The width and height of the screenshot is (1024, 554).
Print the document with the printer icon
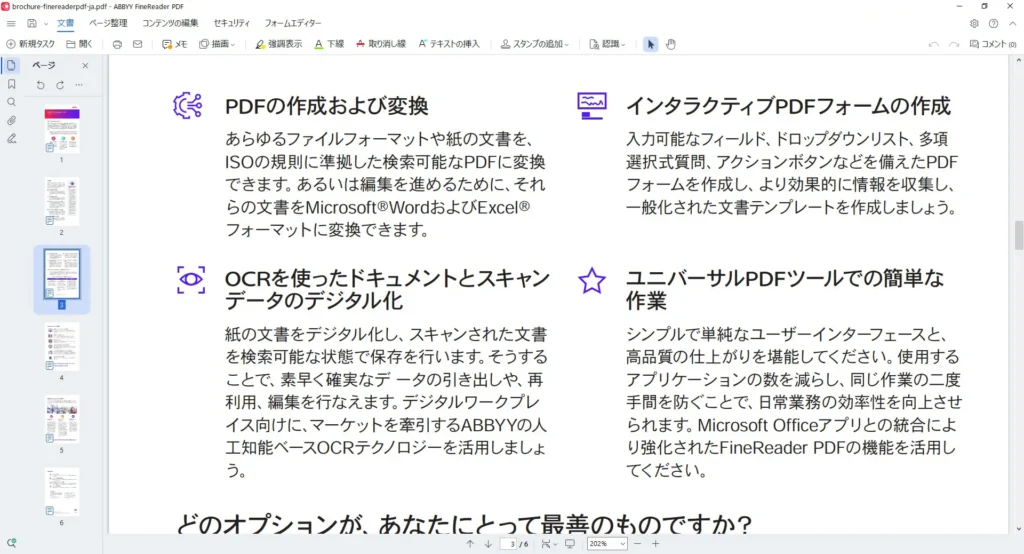click(117, 44)
